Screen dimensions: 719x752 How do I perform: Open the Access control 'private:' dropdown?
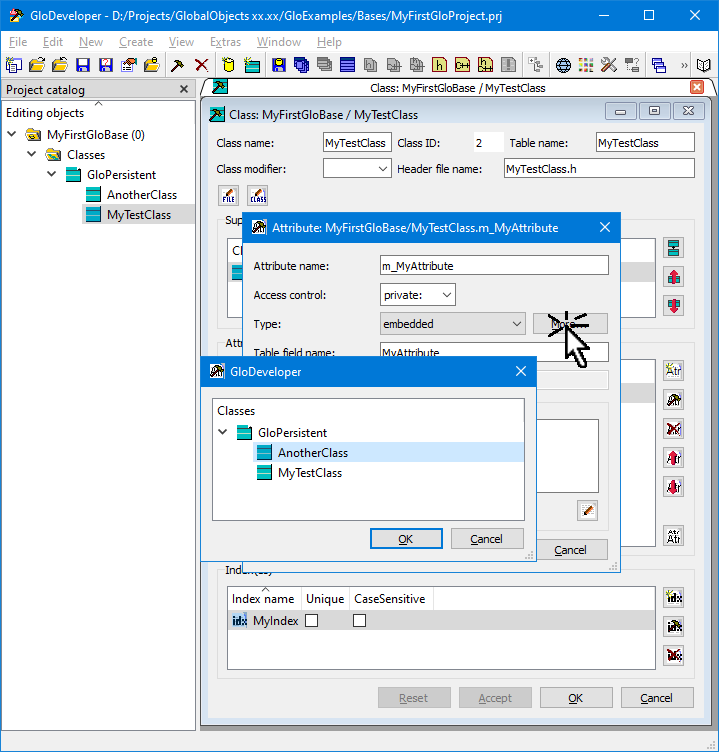417,295
